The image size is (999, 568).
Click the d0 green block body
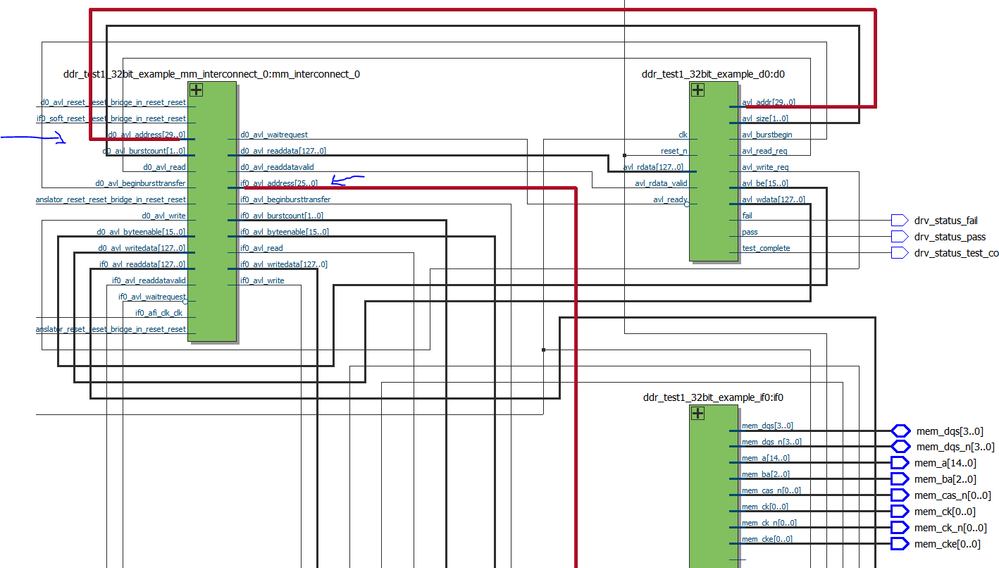(x=714, y=171)
